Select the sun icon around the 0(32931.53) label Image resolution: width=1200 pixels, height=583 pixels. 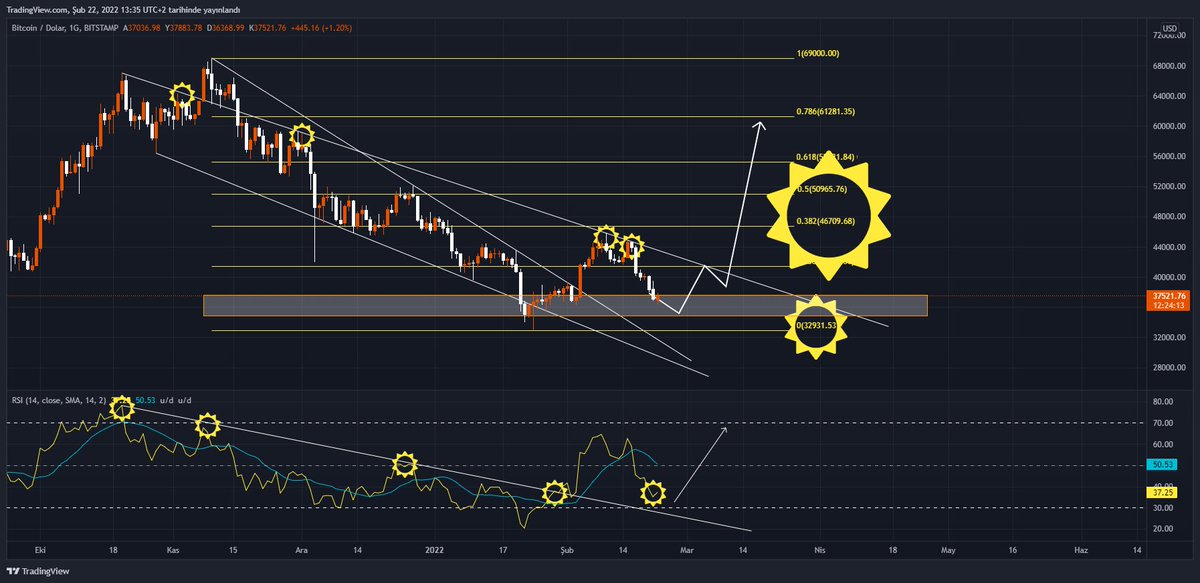(x=818, y=327)
